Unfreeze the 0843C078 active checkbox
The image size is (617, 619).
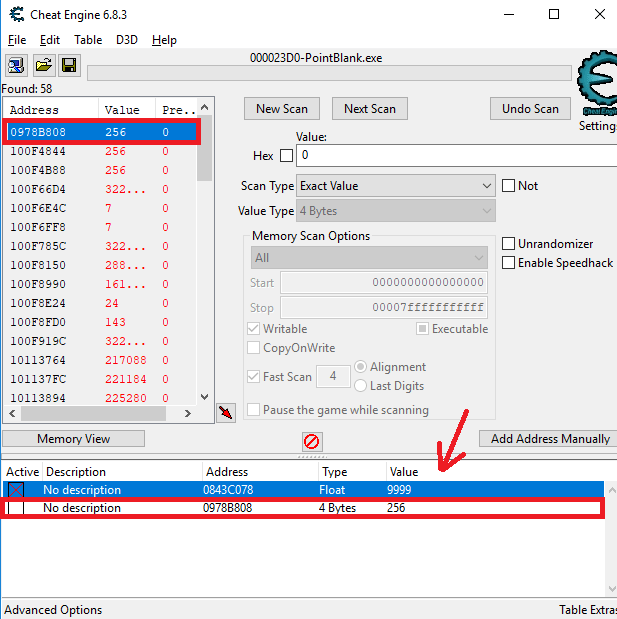pos(16,490)
